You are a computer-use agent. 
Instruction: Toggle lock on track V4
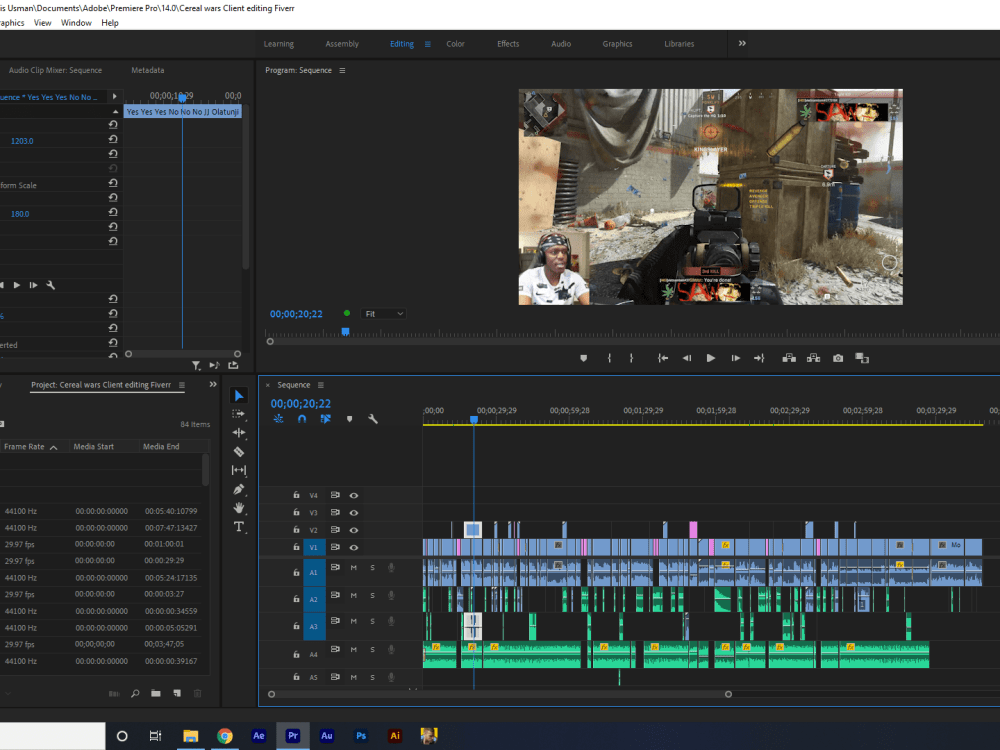click(296, 495)
